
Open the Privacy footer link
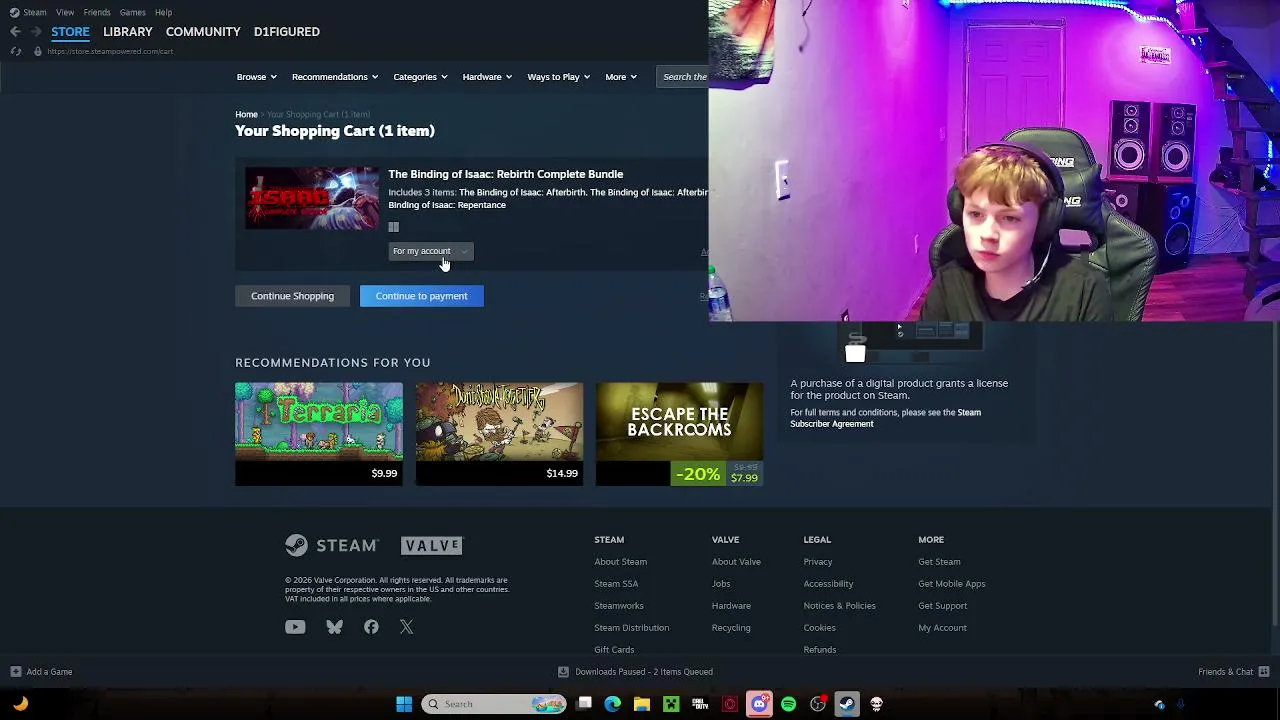pyautogui.click(x=818, y=562)
